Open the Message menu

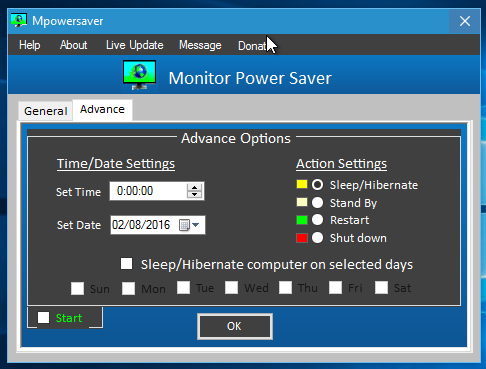(200, 45)
